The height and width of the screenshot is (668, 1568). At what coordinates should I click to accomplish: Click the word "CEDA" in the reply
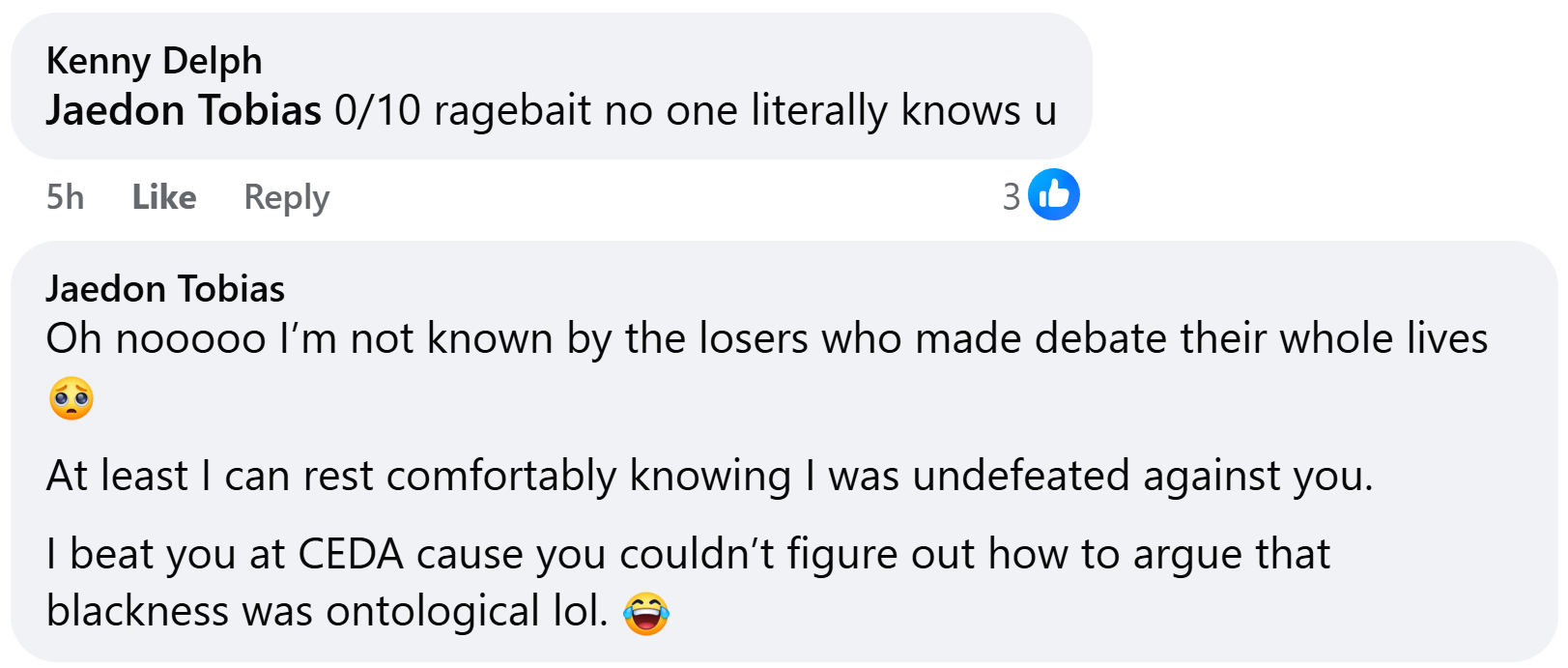point(351,555)
